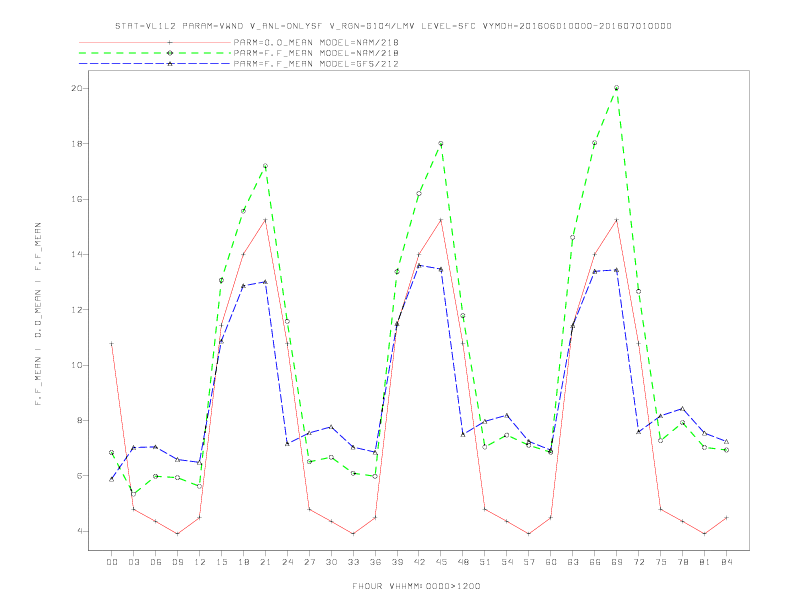Click y-axis tick label 20

[x=76, y=88]
